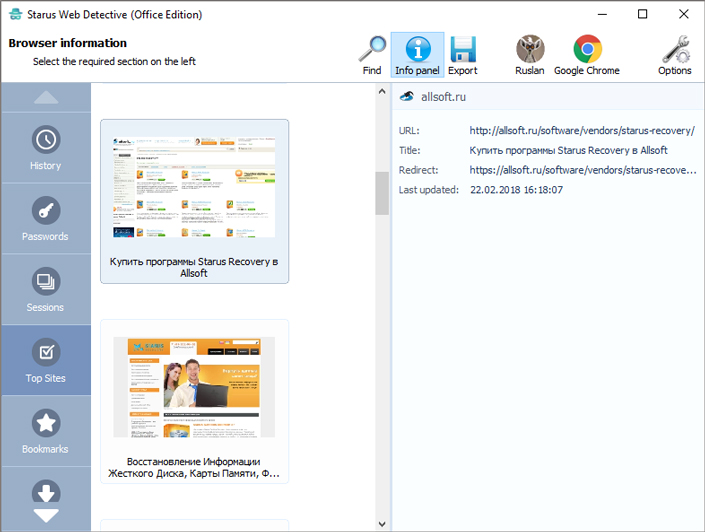Select the Starus orange website thumbnail

(x=194, y=387)
